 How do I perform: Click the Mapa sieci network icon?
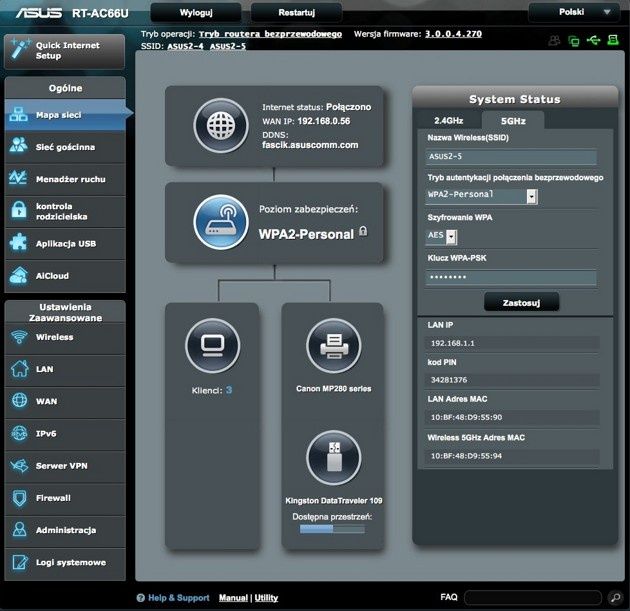point(18,115)
